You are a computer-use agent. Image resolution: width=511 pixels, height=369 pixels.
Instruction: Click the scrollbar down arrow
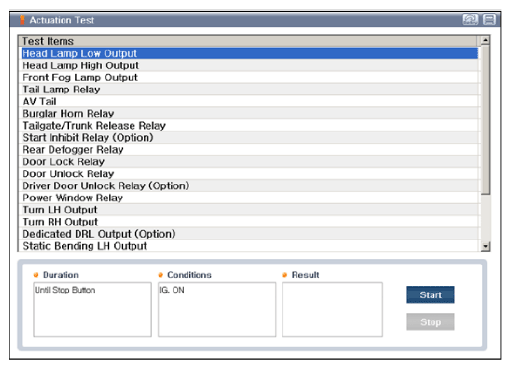click(485, 246)
